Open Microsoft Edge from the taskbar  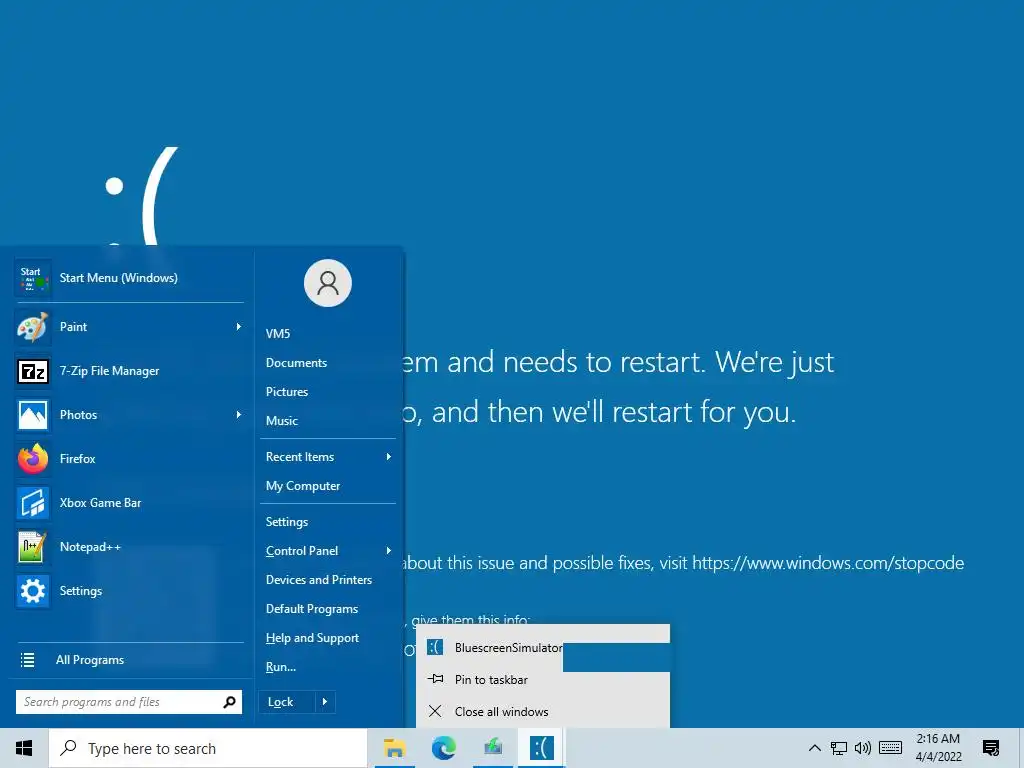(x=444, y=748)
